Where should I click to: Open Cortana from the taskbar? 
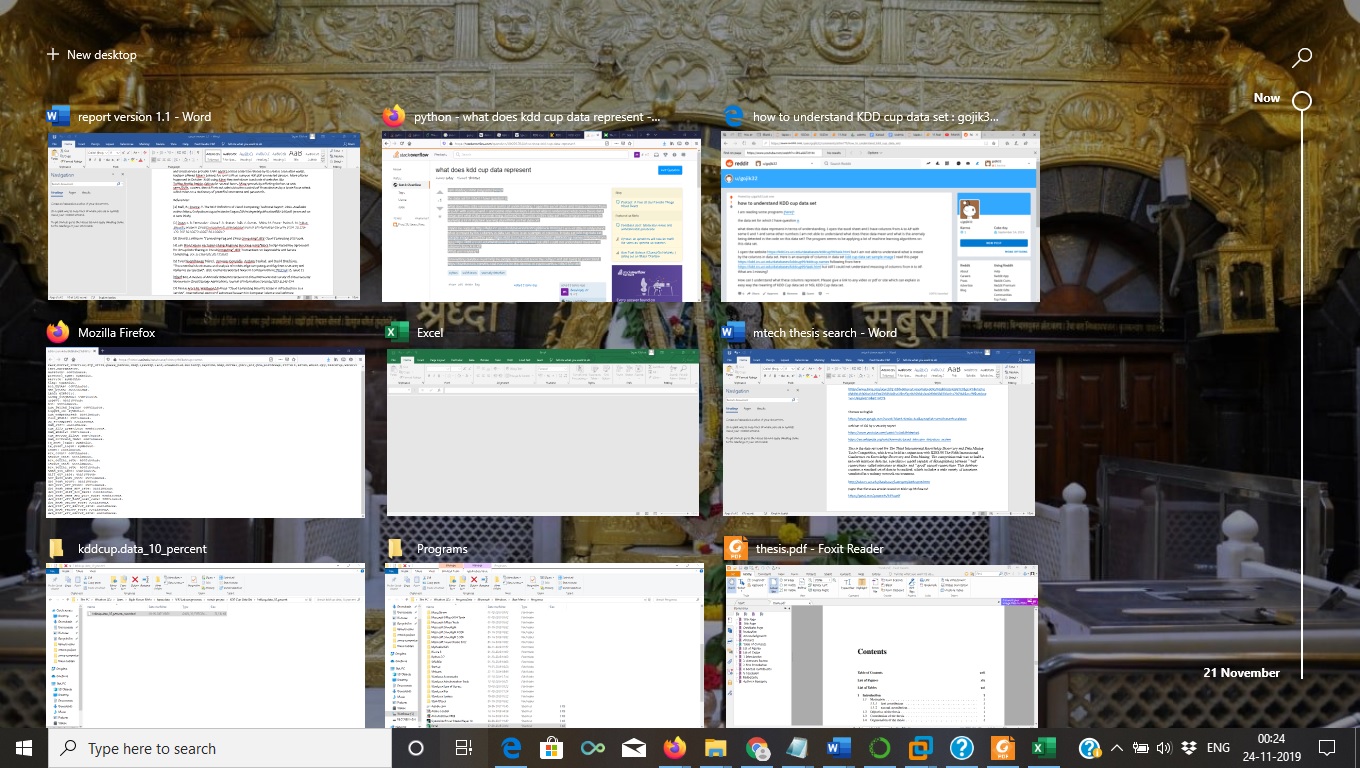click(x=416, y=748)
